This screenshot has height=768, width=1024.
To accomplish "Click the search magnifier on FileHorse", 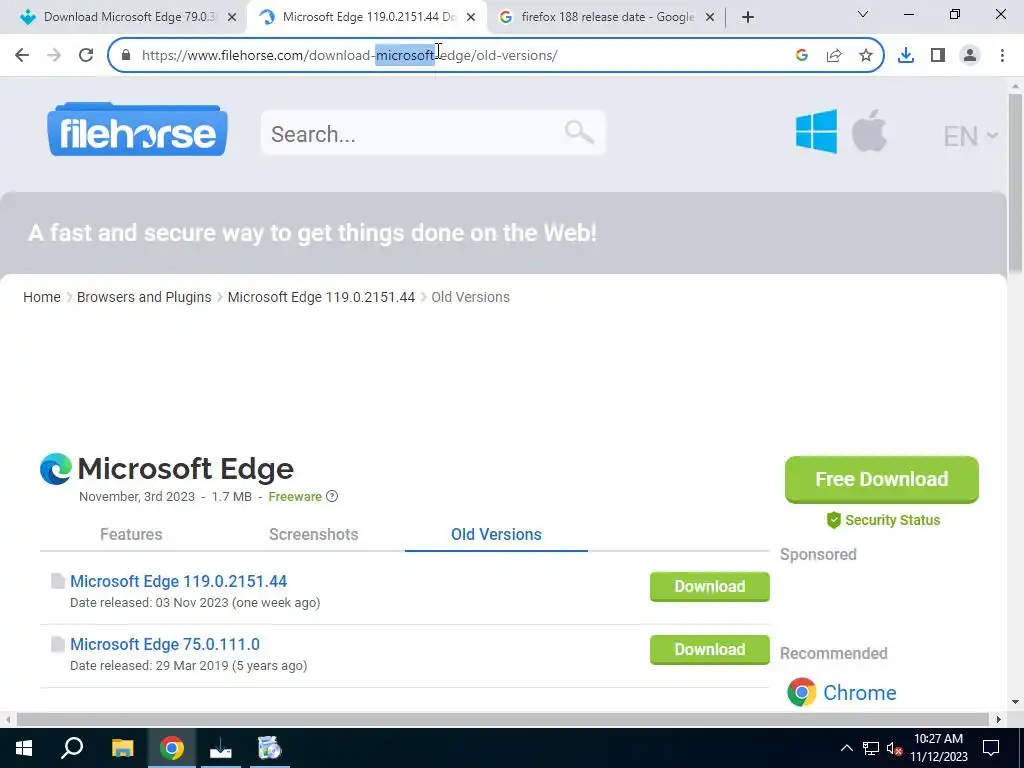I will tap(579, 133).
